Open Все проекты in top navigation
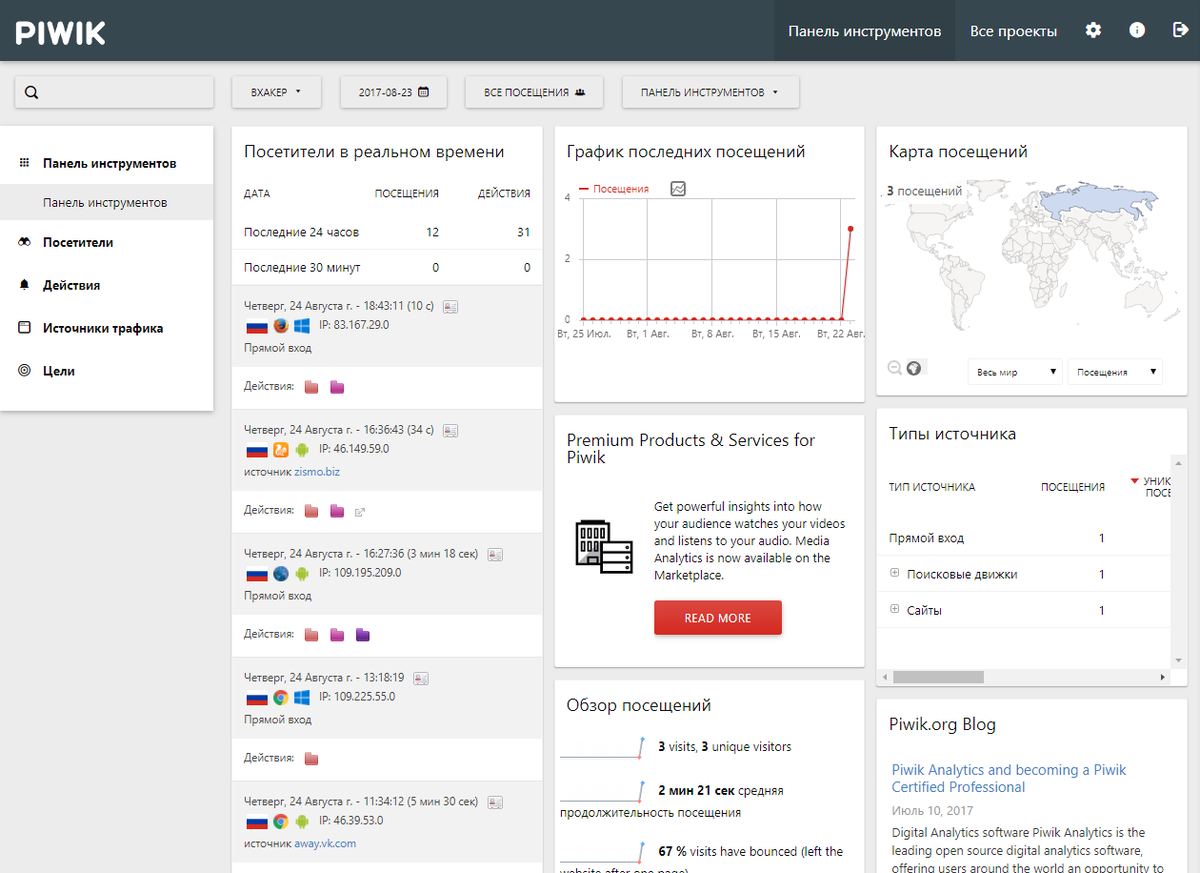The height and width of the screenshot is (873, 1200). pos(1013,31)
